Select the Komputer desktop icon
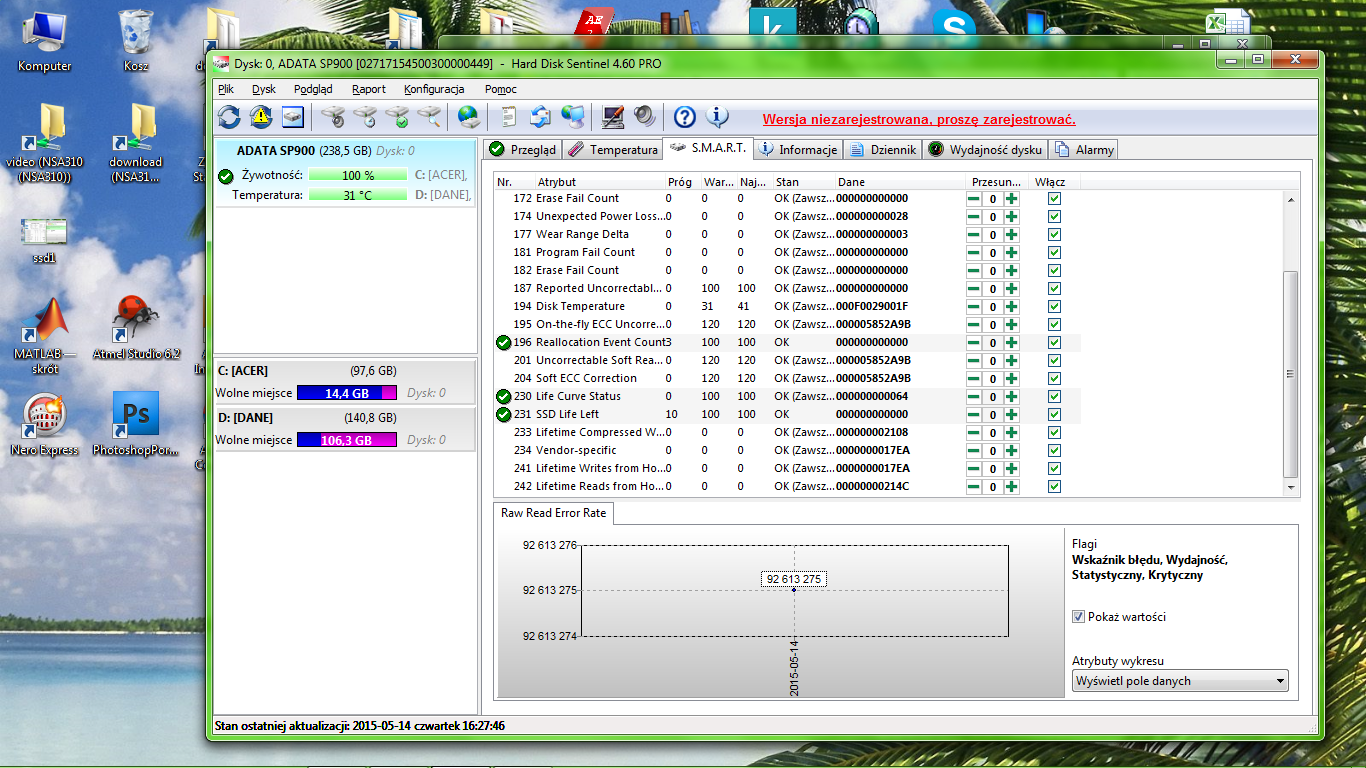This screenshot has width=1366, height=768. click(x=45, y=41)
